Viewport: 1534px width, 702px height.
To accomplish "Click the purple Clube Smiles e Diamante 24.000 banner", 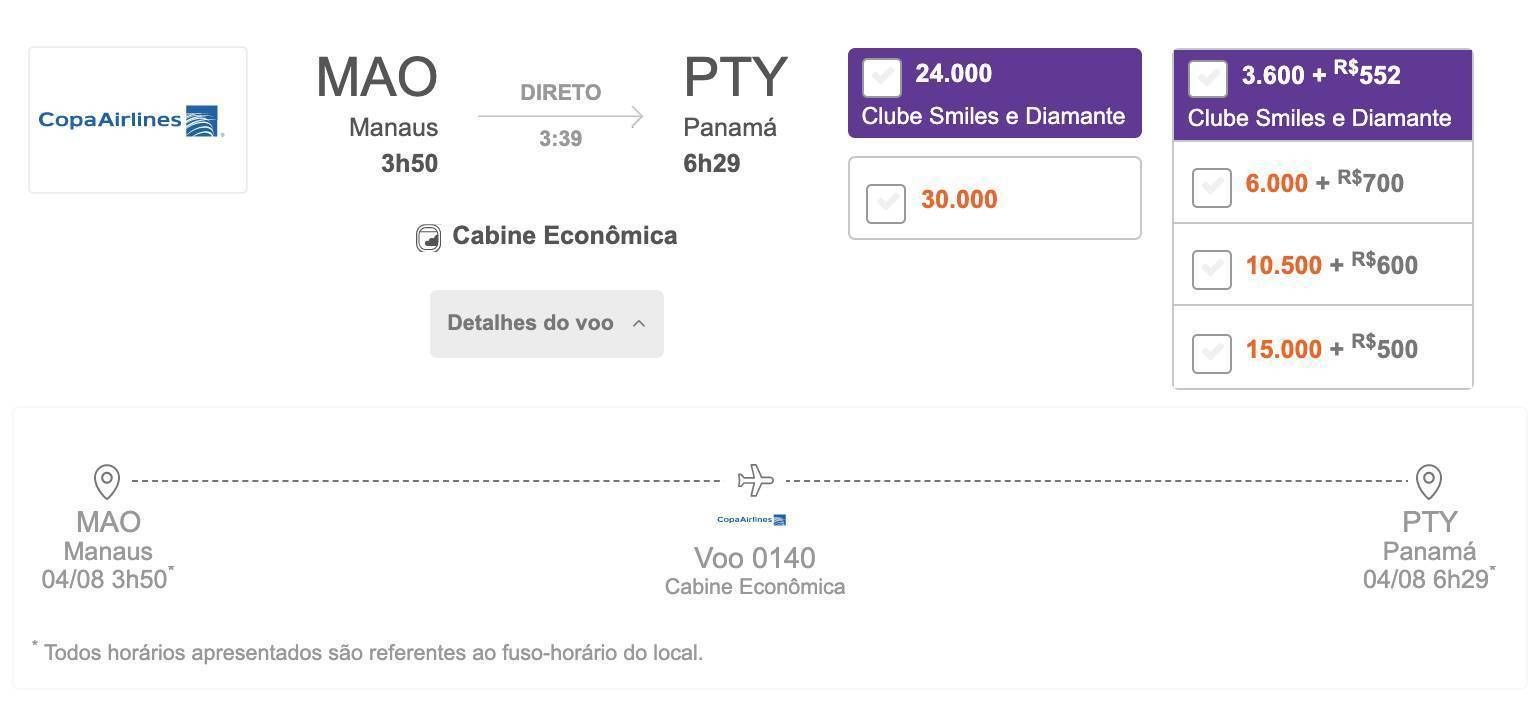I will [995, 93].
